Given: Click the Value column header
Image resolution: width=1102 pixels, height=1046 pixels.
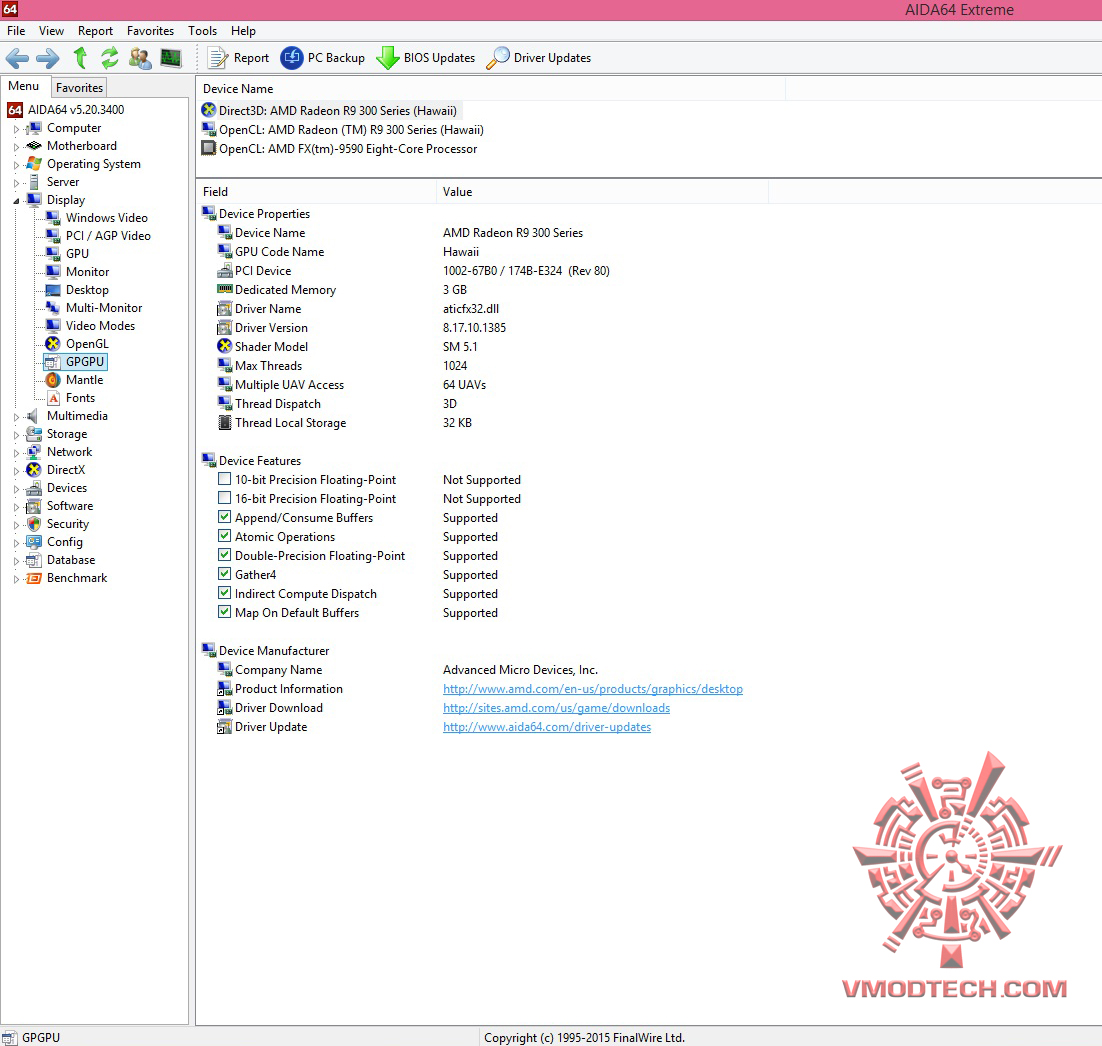Looking at the screenshot, I should [602, 192].
